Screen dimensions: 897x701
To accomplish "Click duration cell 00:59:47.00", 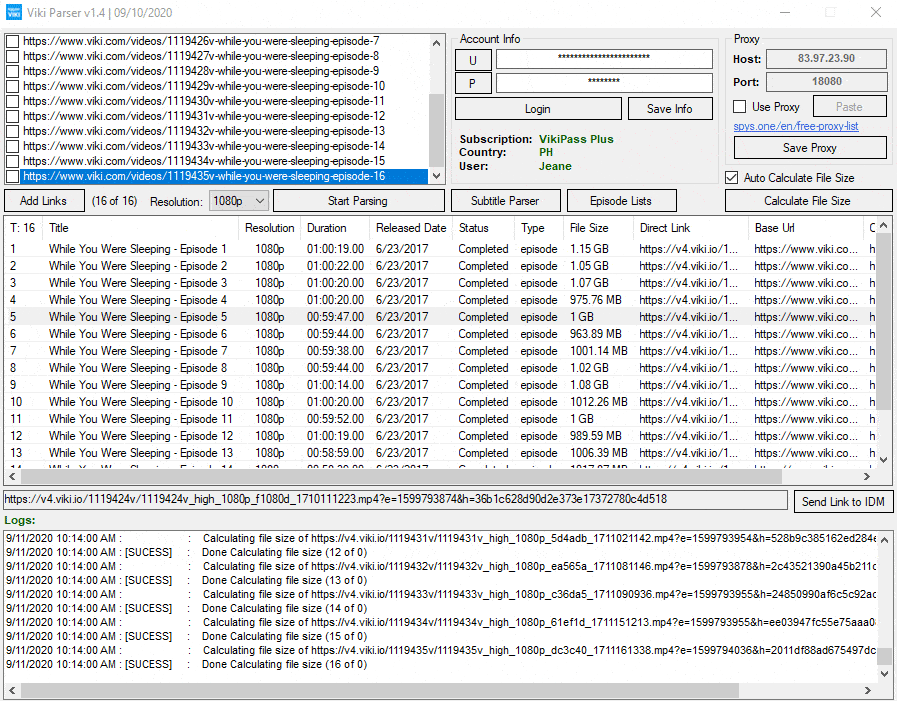I will pos(335,317).
